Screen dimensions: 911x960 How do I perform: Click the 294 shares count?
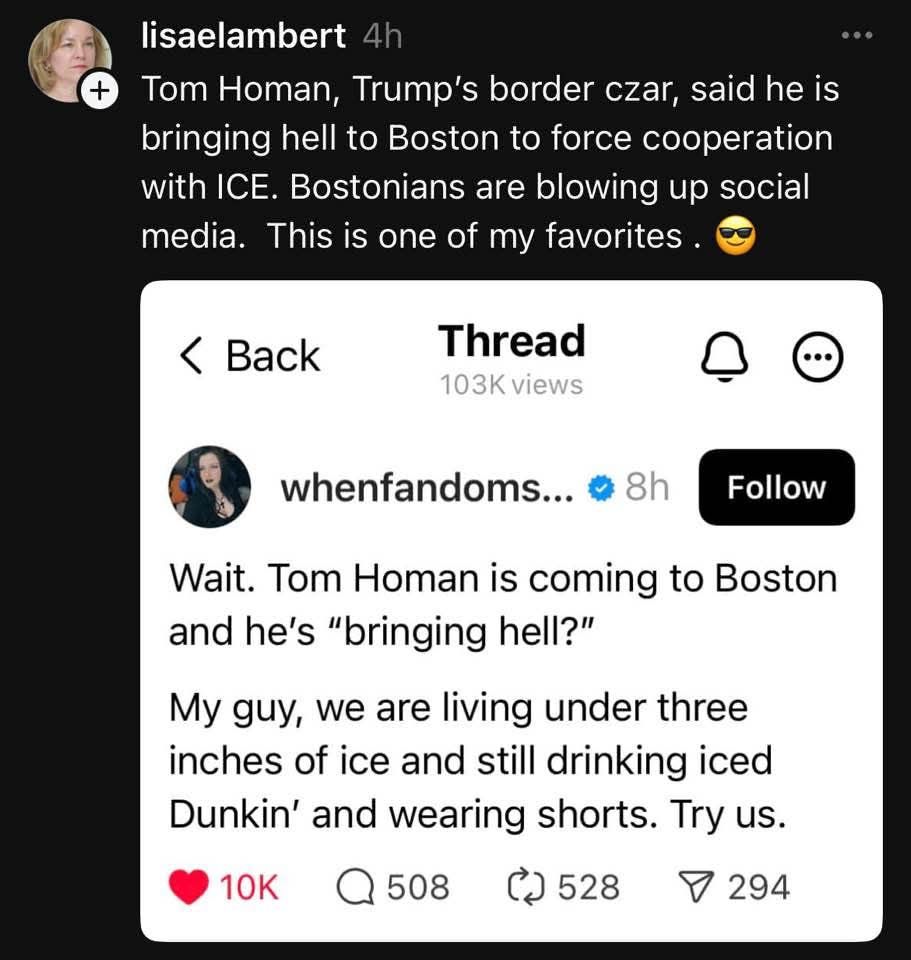coord(759,887)
